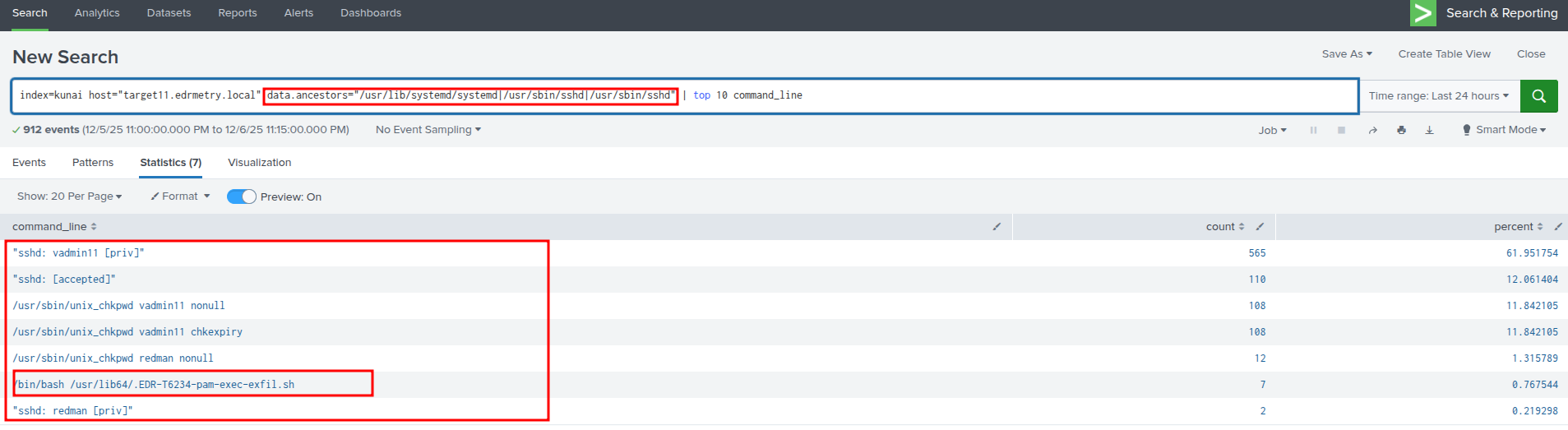This screenshot has height=430, width=1568.
Task: Pause the search job
Action: (1313, 130)
